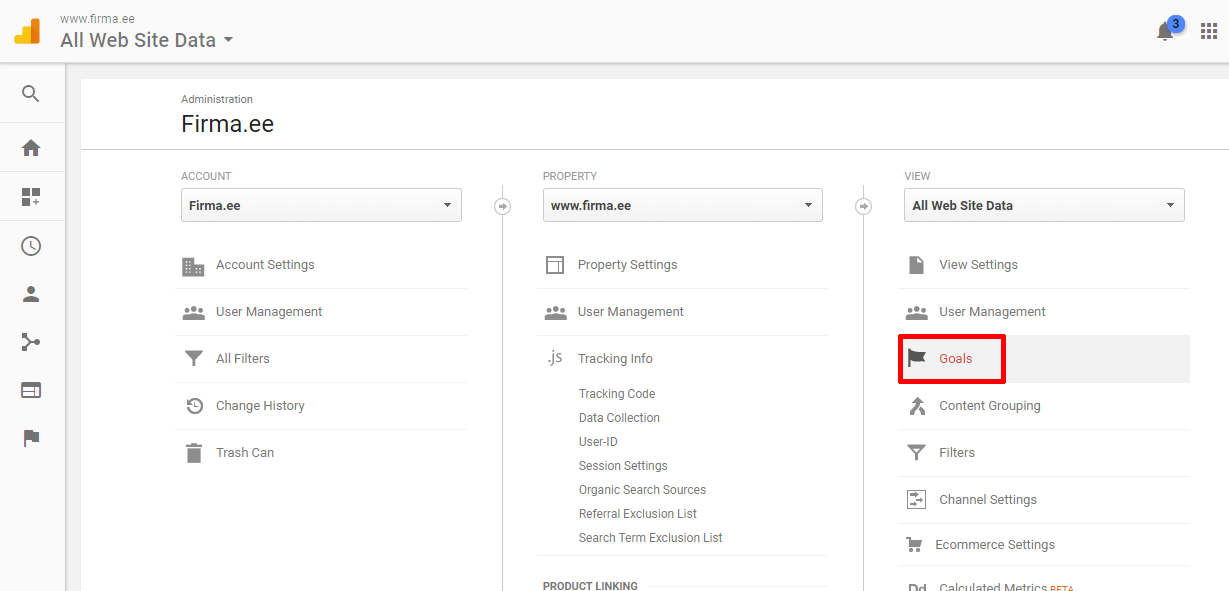1229x591 pixels.
Task: Open Audience person icon in sidebar
Action: coord(31,295)
